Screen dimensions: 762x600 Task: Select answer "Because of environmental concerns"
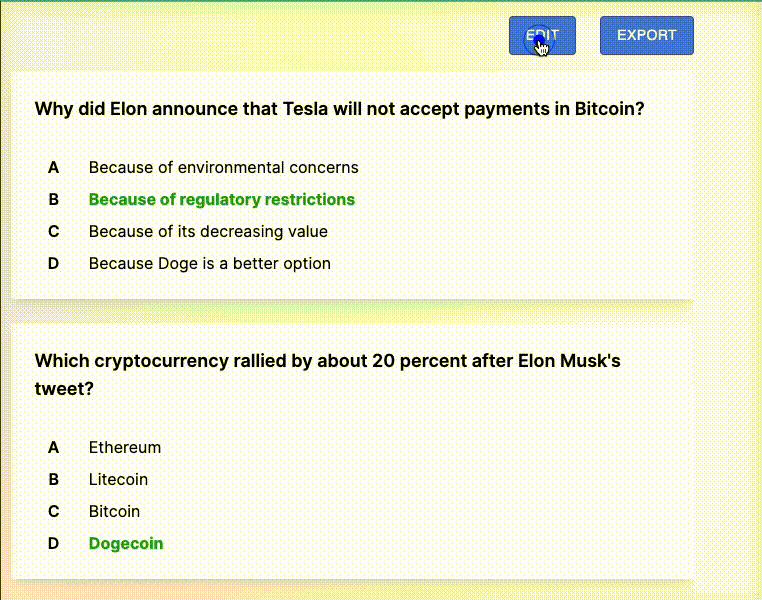(223, 167)
